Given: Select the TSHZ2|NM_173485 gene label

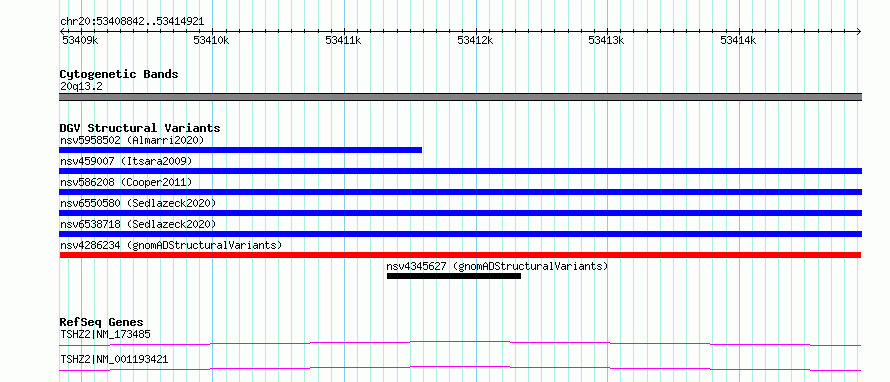Looking at the screenshot, I should (105, 334).
